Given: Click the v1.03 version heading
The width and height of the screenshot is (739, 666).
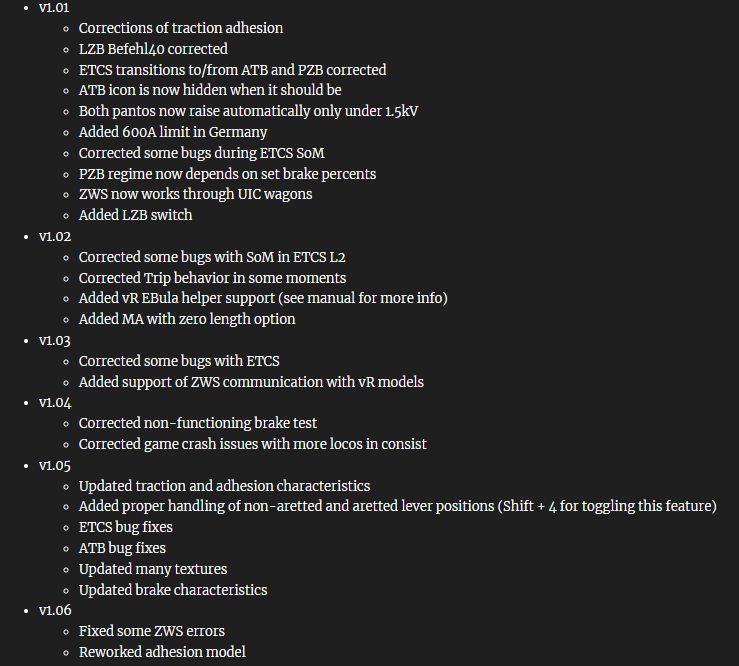Looking at the screenshot, I should (x=55, y=340).
